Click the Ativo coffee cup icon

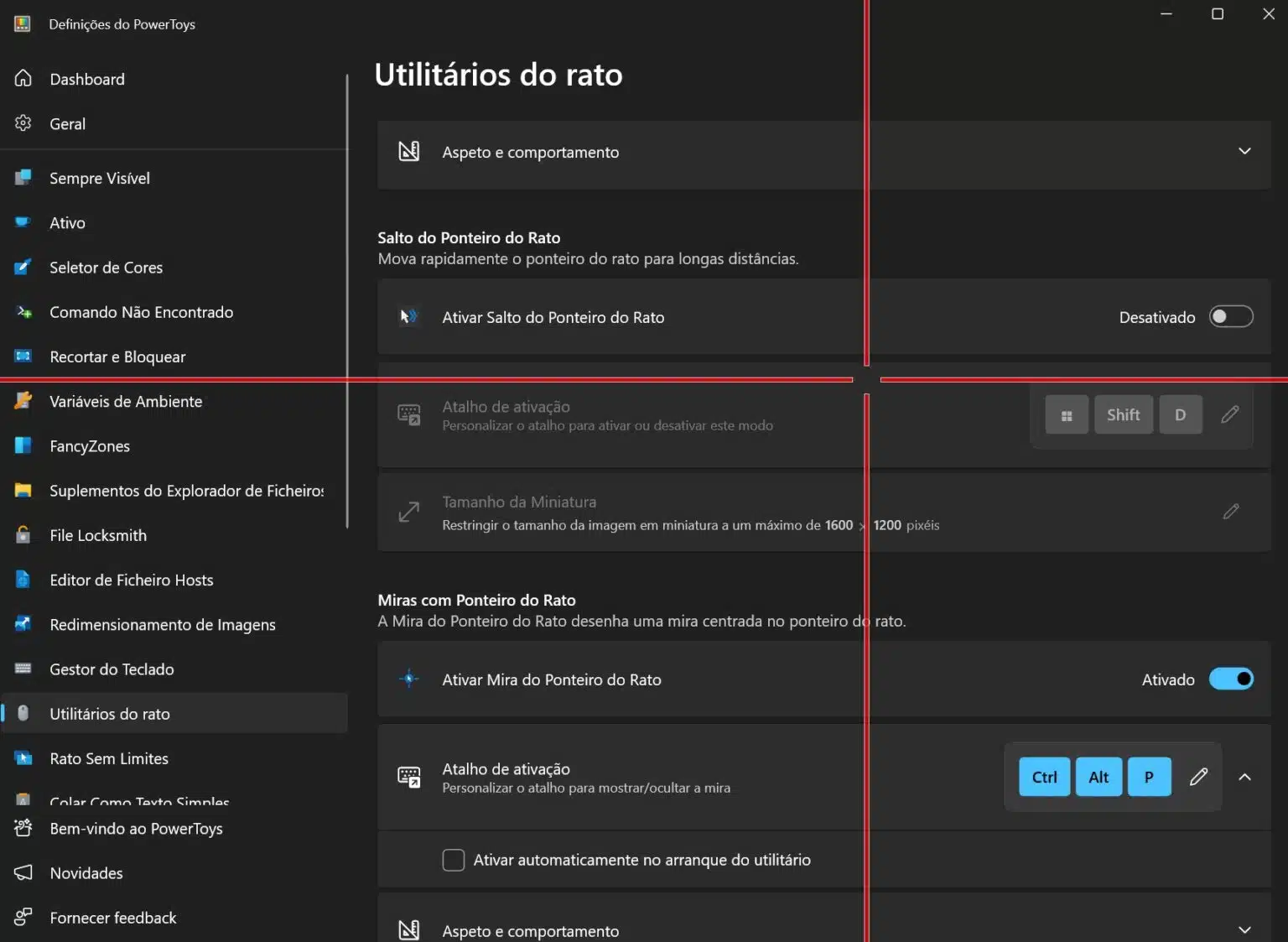point(23,222)
